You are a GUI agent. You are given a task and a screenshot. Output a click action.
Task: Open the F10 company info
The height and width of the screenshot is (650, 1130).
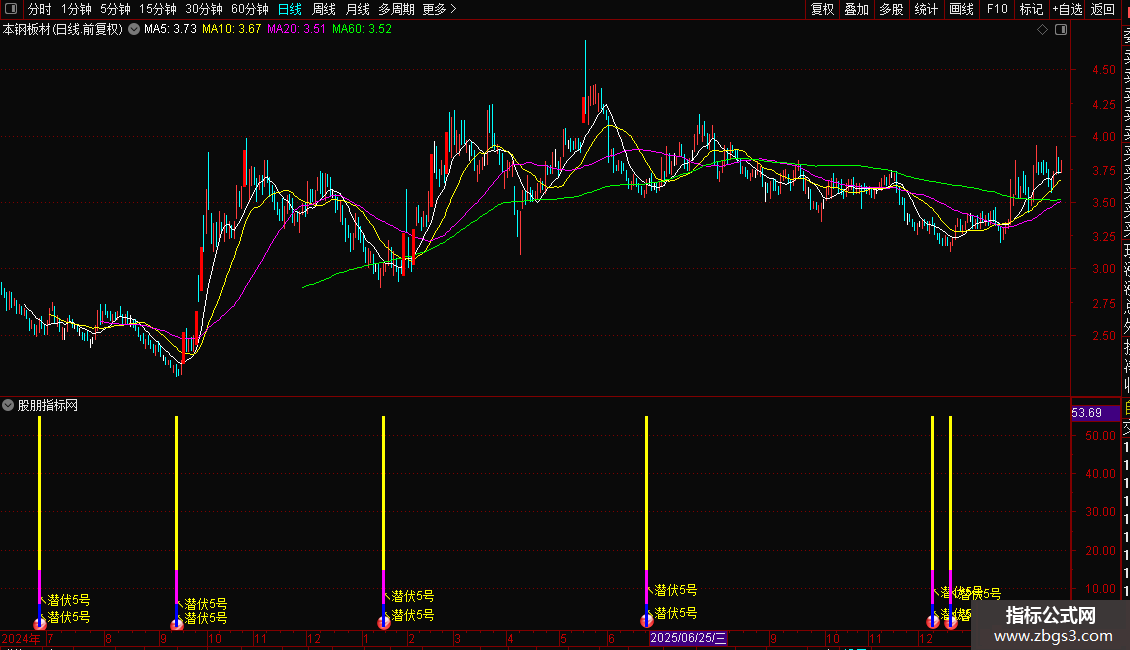(997, 9)
